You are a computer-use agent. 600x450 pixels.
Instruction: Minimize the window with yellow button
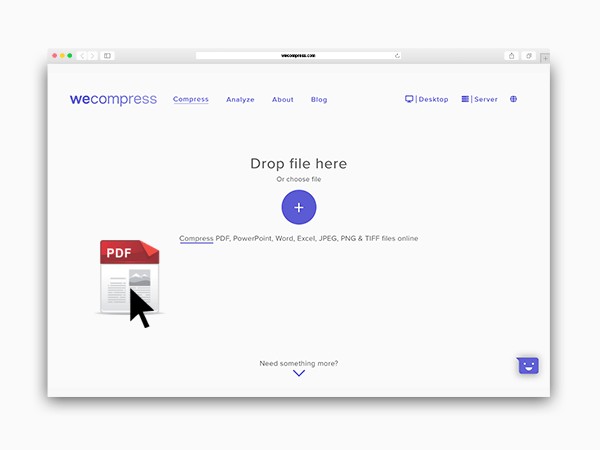62,56
